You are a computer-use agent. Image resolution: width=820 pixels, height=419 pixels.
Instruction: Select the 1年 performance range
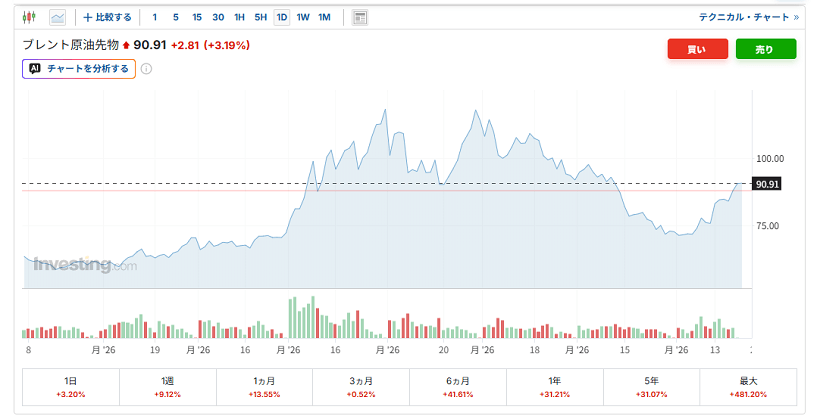[554, 387]
